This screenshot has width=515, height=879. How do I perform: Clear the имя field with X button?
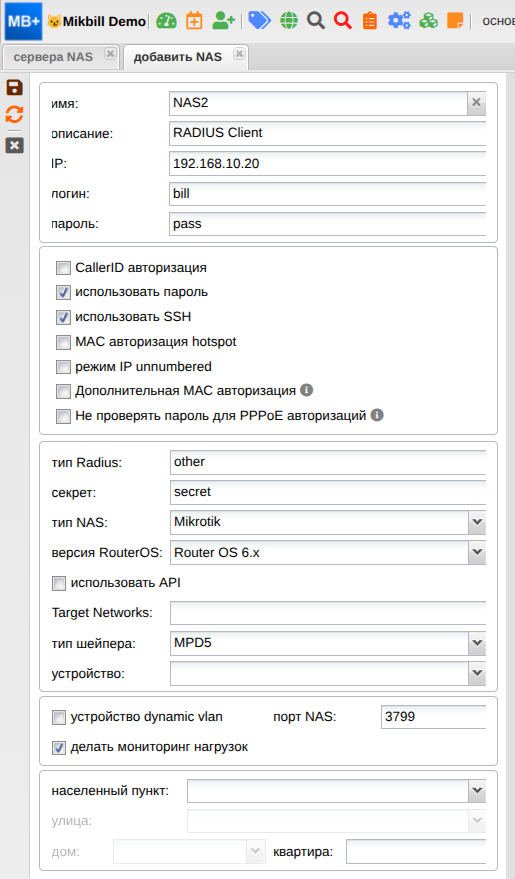(x=476, y=103)
